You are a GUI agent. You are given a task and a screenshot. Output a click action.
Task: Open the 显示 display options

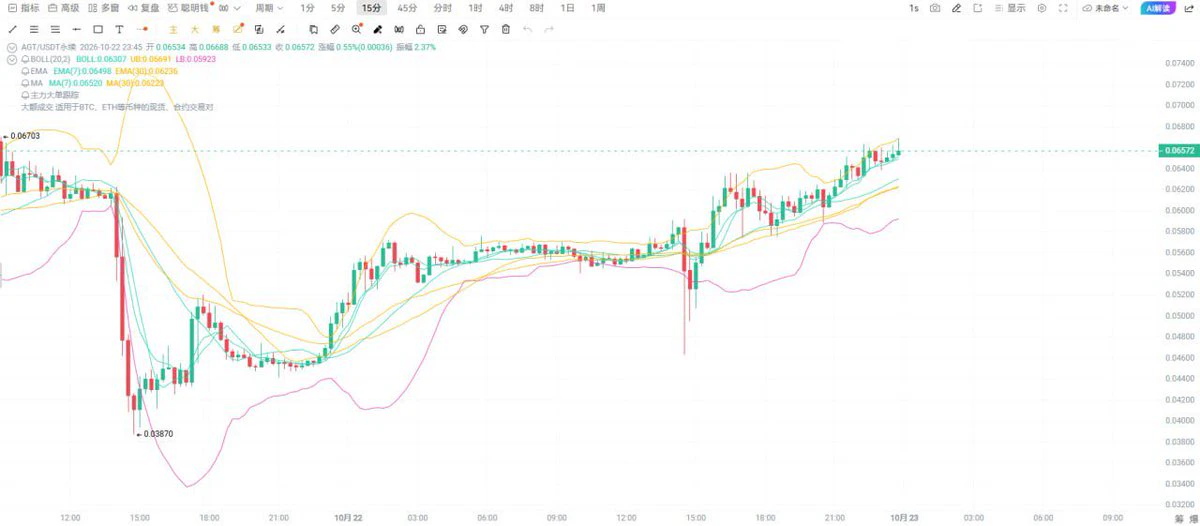[x=1009, y=8]
